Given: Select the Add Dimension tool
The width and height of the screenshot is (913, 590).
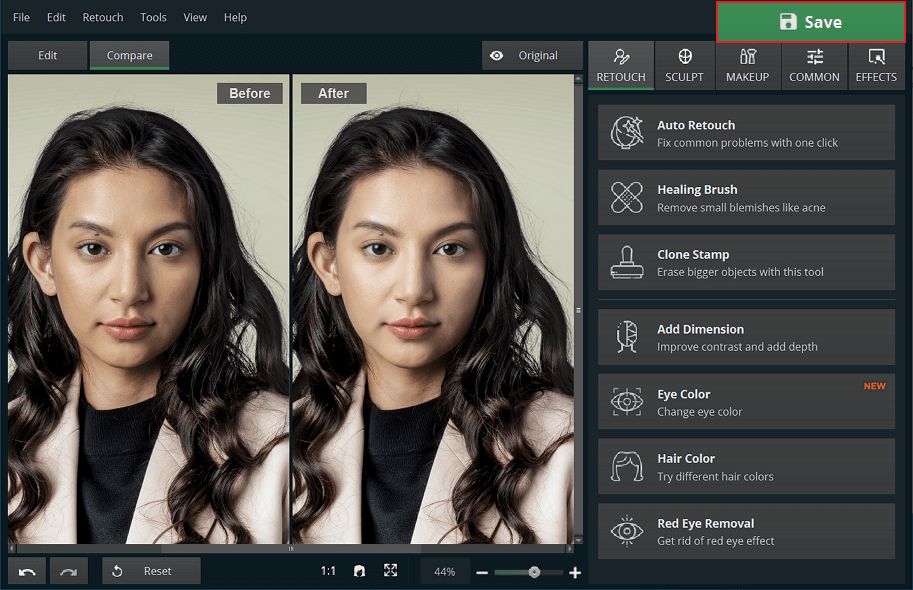Looking at the screenshot, I should click(x=746, y=336).
